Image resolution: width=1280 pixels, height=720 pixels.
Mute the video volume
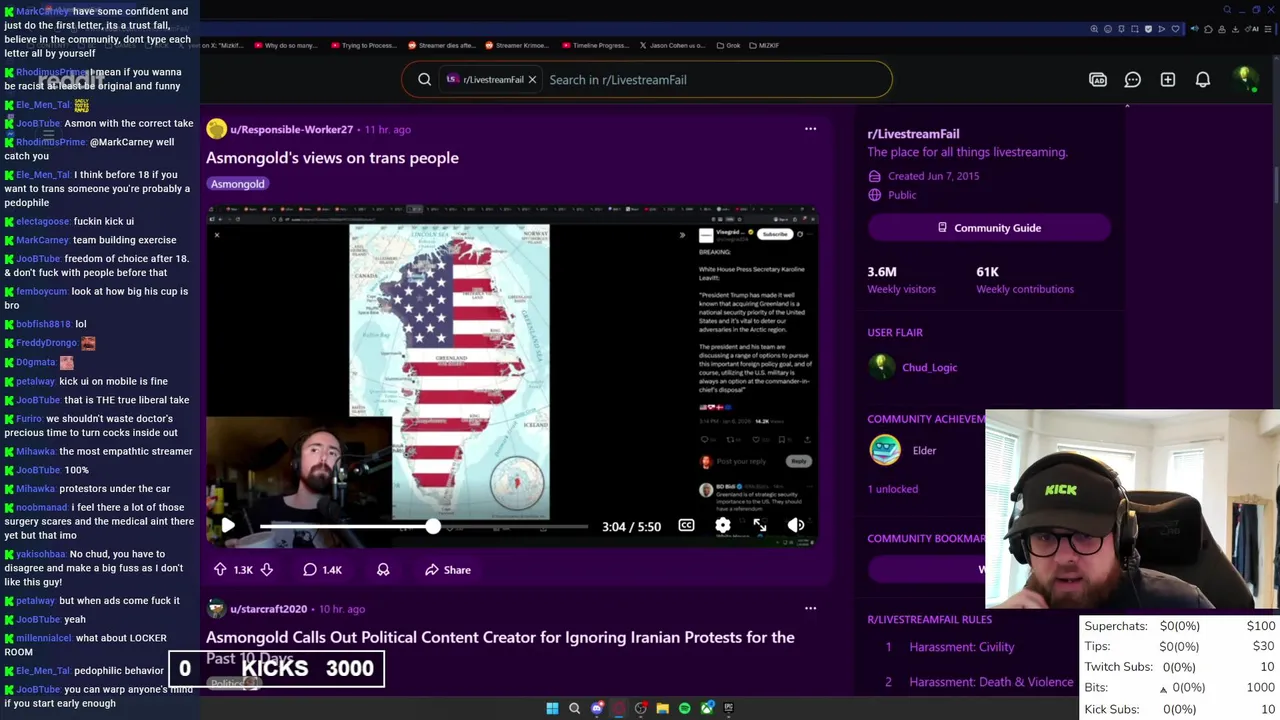[796, 526]
